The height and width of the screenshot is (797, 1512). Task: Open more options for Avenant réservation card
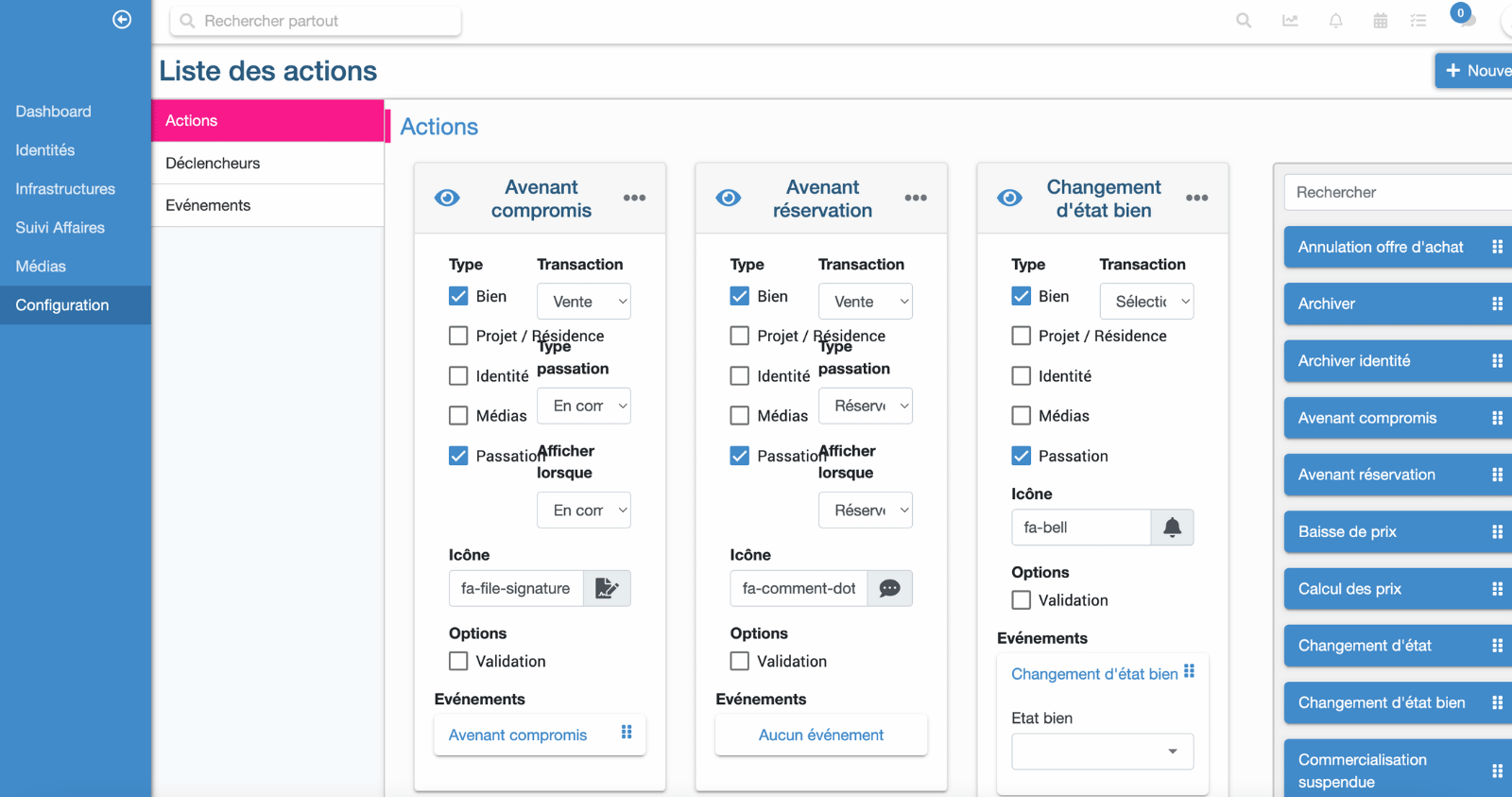[x=916, y=198]
